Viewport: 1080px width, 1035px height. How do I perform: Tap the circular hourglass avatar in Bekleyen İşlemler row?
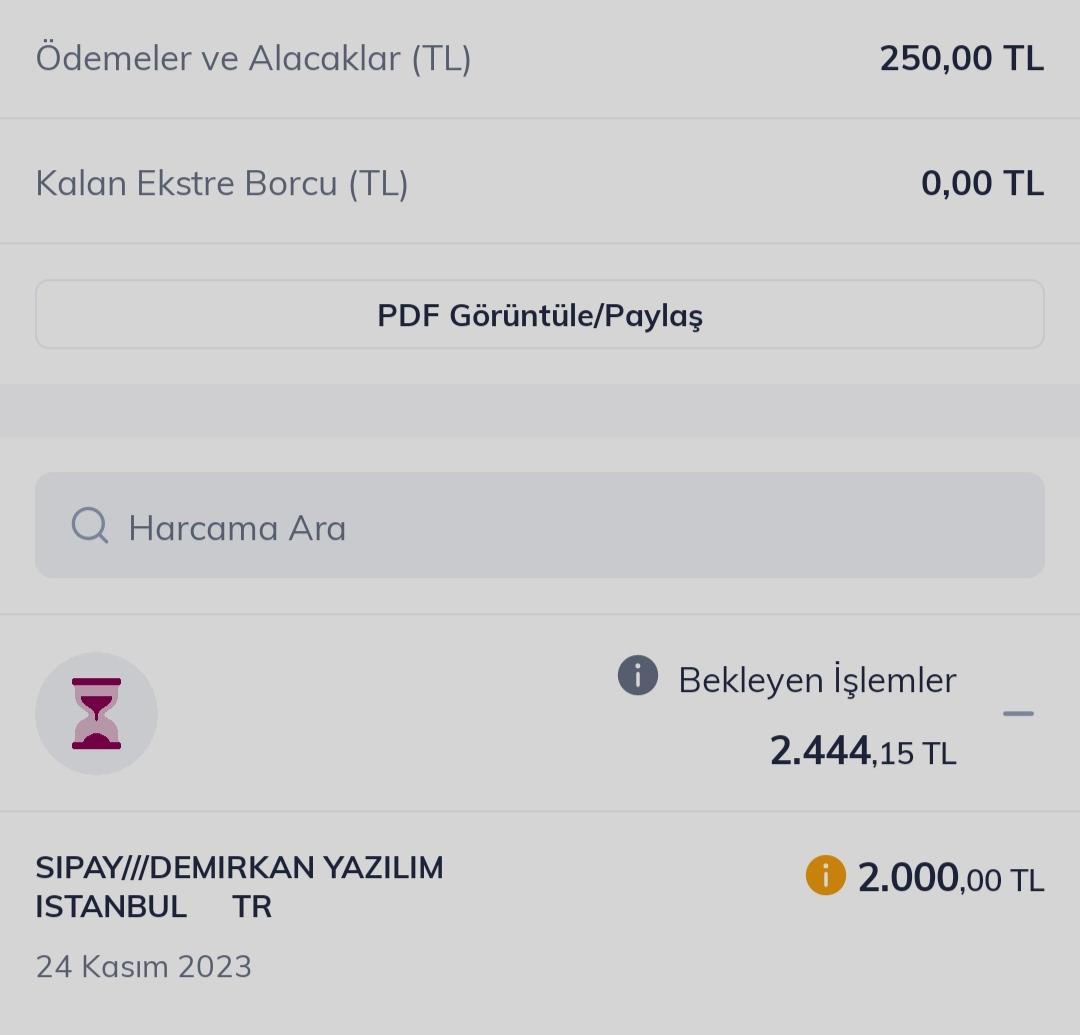(x=96, y=713)
